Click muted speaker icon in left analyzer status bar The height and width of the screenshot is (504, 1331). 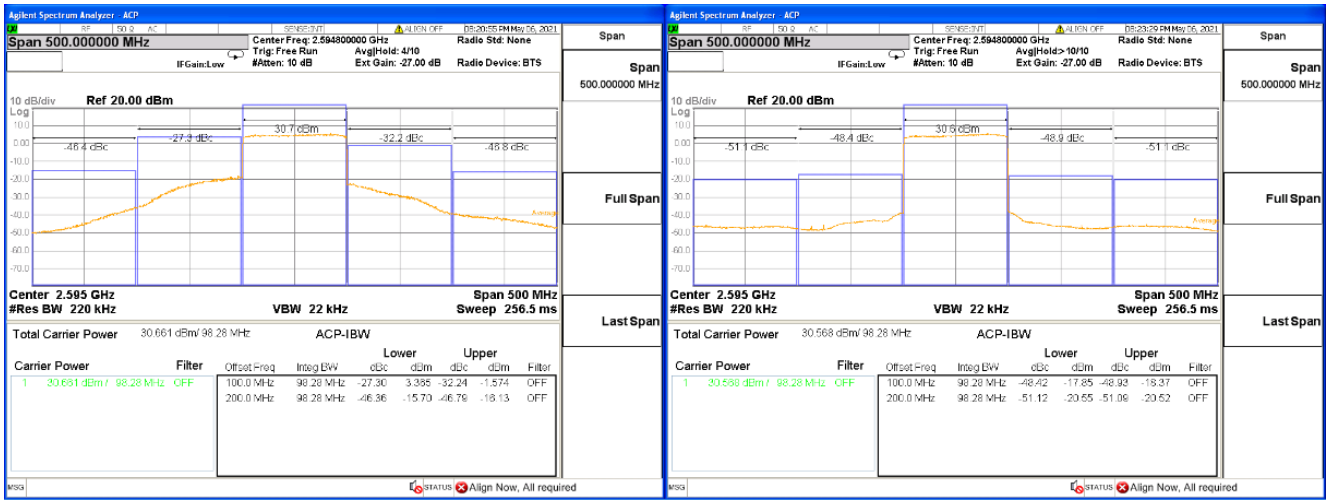(416, 487)
